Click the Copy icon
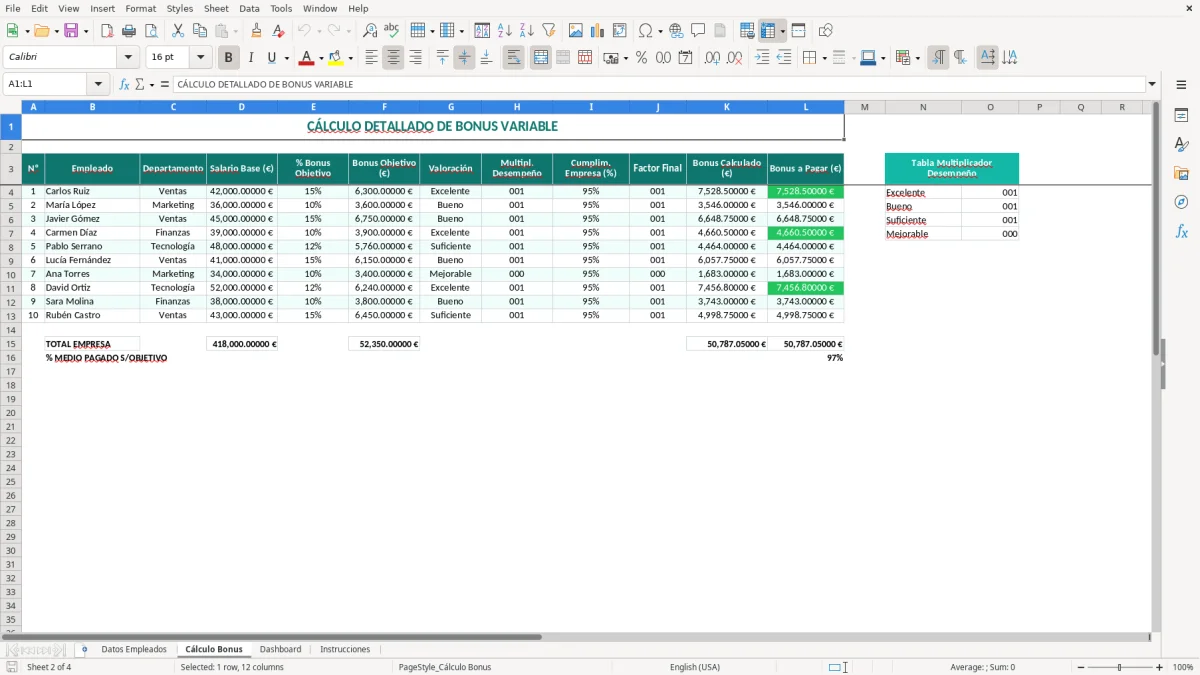 pyautogui.click(x=199, y=31)
